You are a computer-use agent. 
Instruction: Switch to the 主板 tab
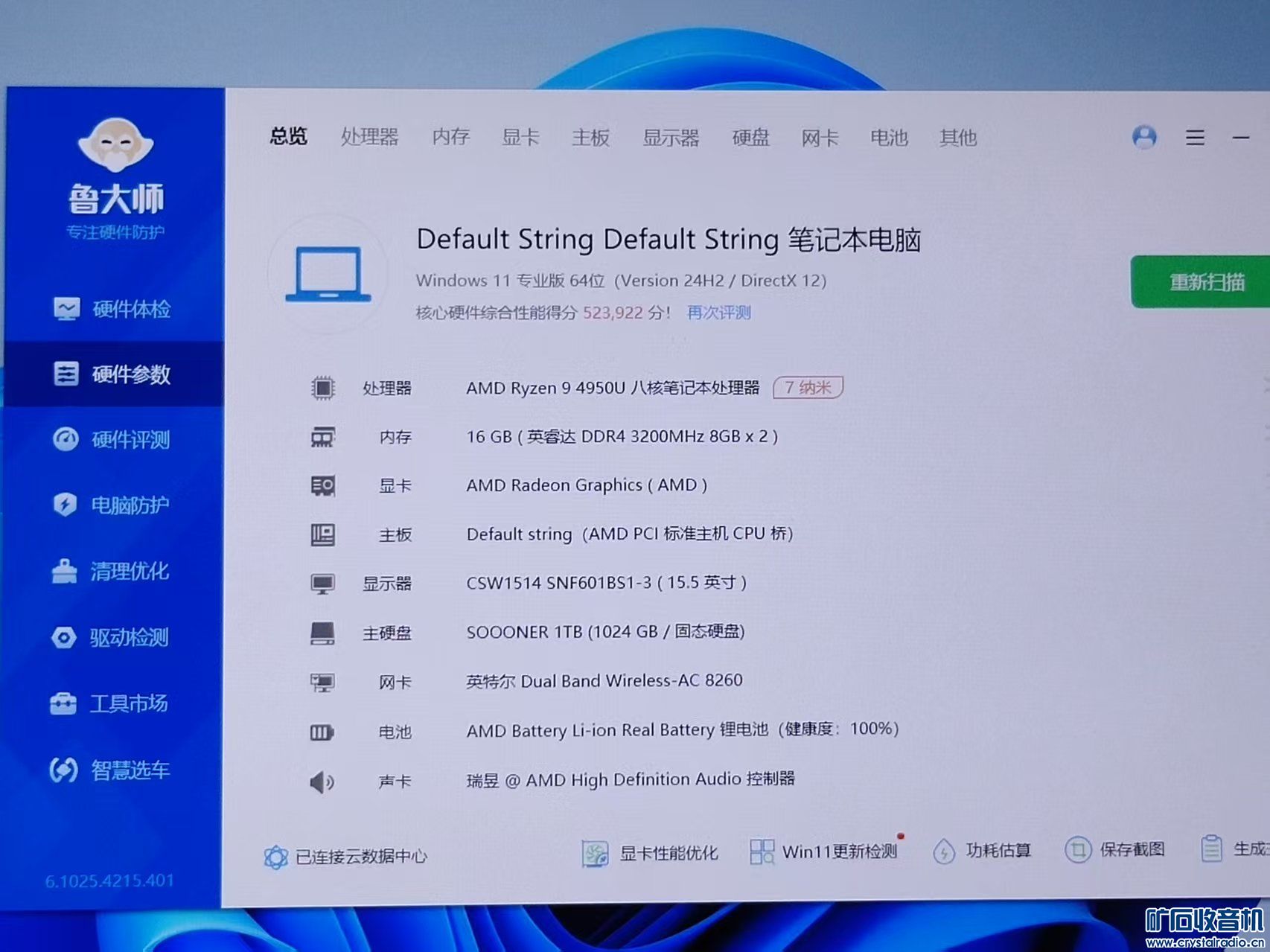pos(590,138)
